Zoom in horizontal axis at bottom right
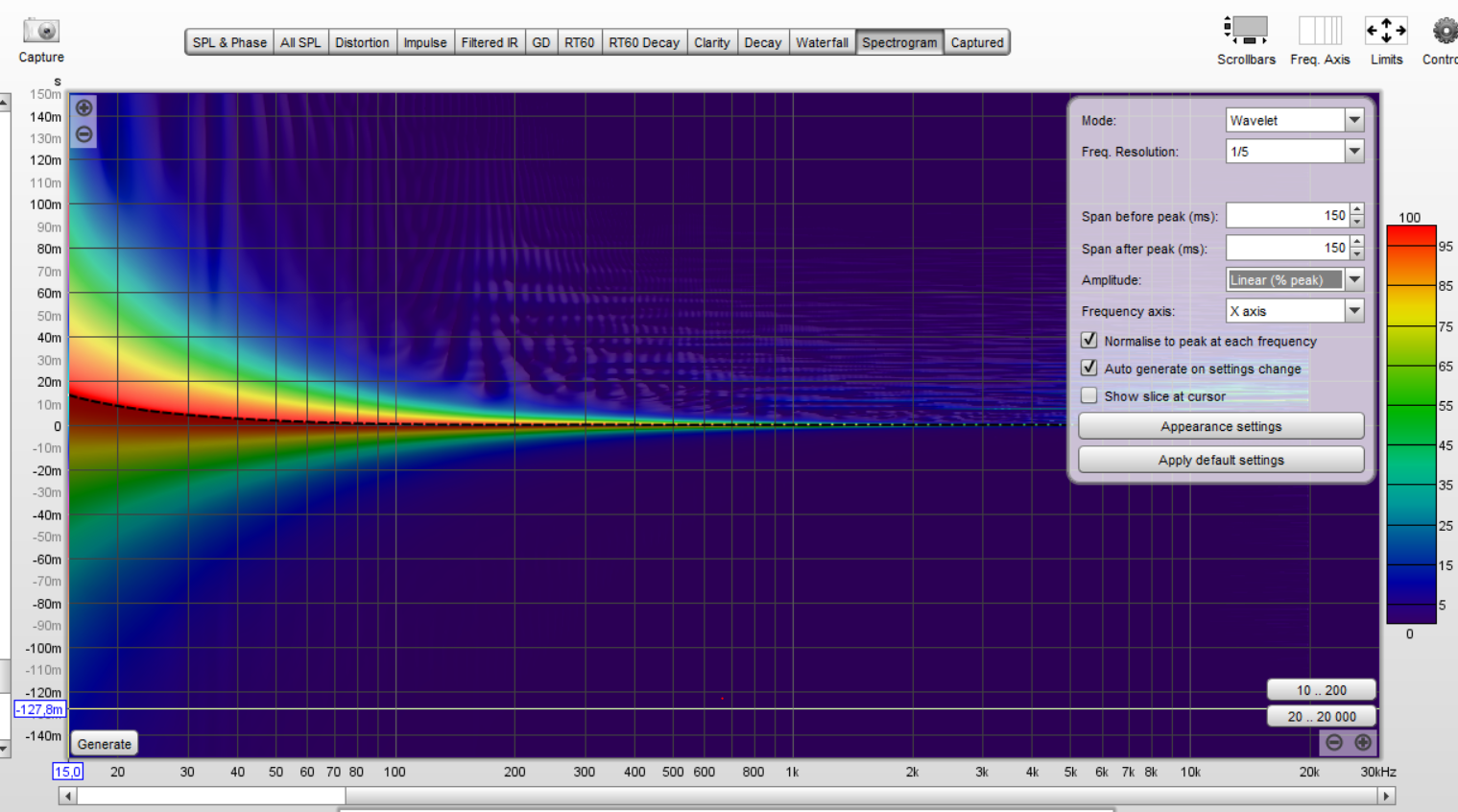 click(x=1363, y=742)
